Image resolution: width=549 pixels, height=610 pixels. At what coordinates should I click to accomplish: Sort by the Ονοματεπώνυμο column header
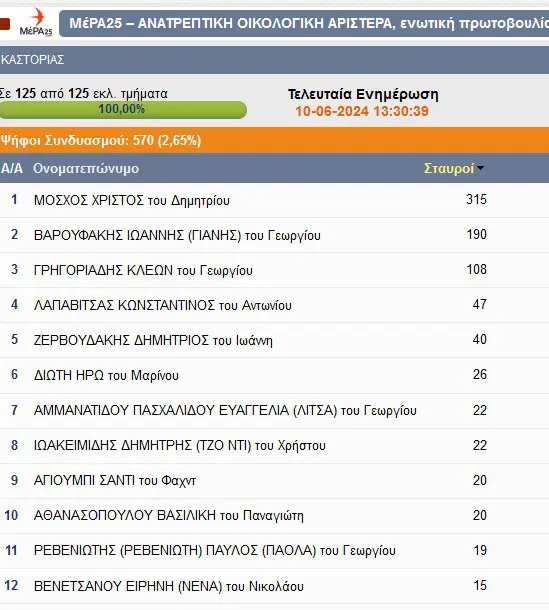click(x=86, y=168)
